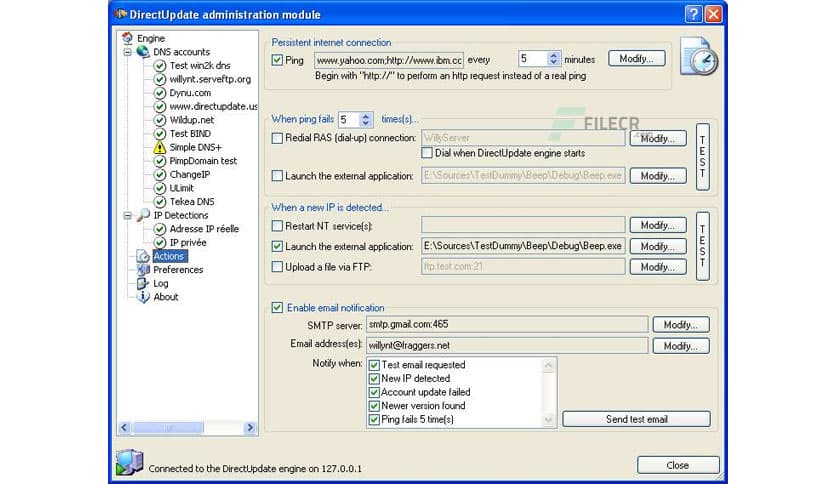Click the Ping hosts text field

click(x=389, y=60)
